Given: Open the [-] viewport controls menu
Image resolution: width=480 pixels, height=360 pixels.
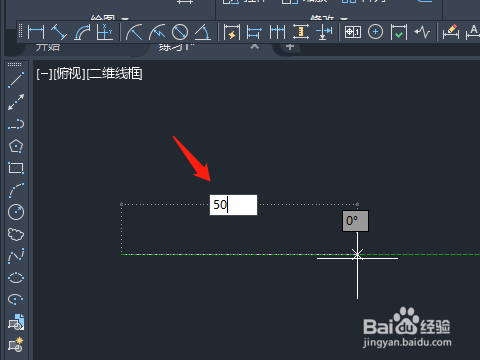Looking at the screenshot, I should point(44,74).
